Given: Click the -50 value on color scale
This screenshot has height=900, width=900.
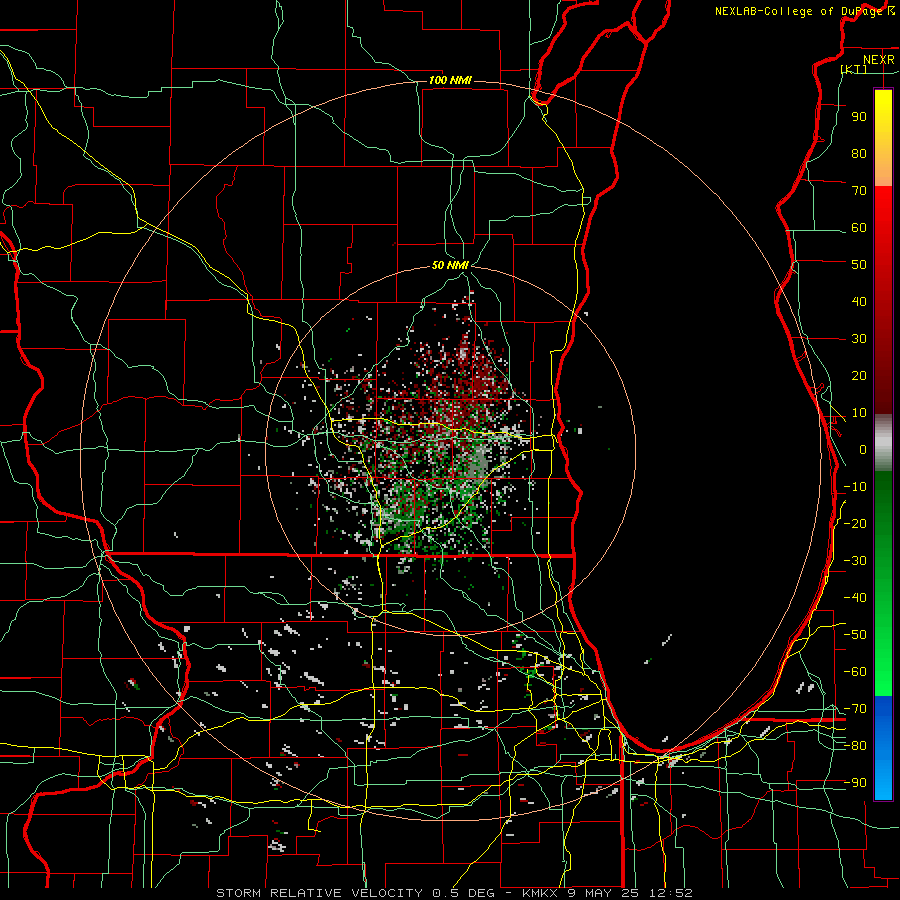Looking at the screenshot, I should (x=855, y=635).
